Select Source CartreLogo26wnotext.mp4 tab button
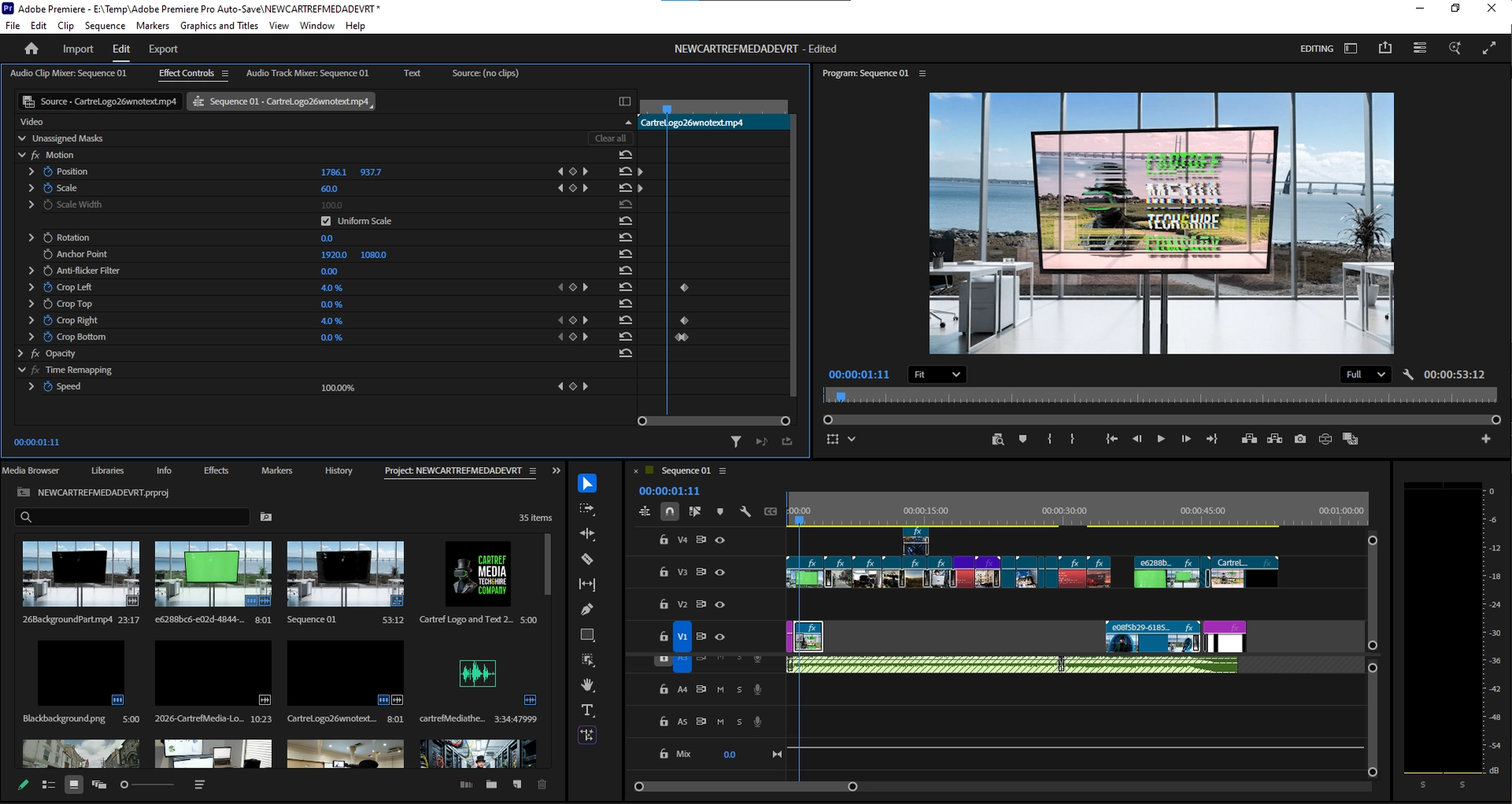This screenshot has height=804, width=1512. point(100,102)
